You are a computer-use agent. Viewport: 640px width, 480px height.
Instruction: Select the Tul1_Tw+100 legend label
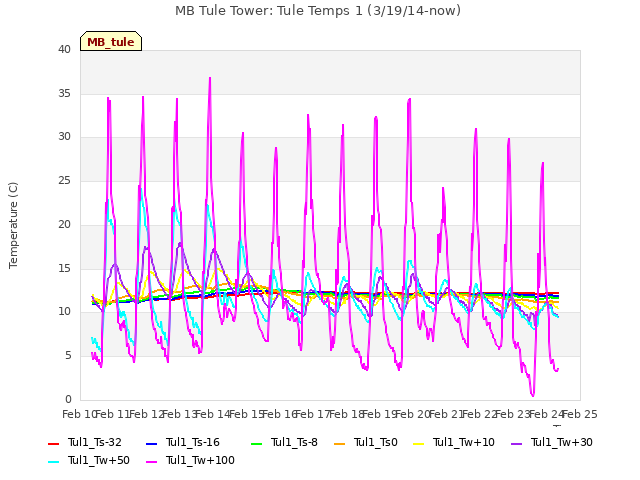pos(200,460)
